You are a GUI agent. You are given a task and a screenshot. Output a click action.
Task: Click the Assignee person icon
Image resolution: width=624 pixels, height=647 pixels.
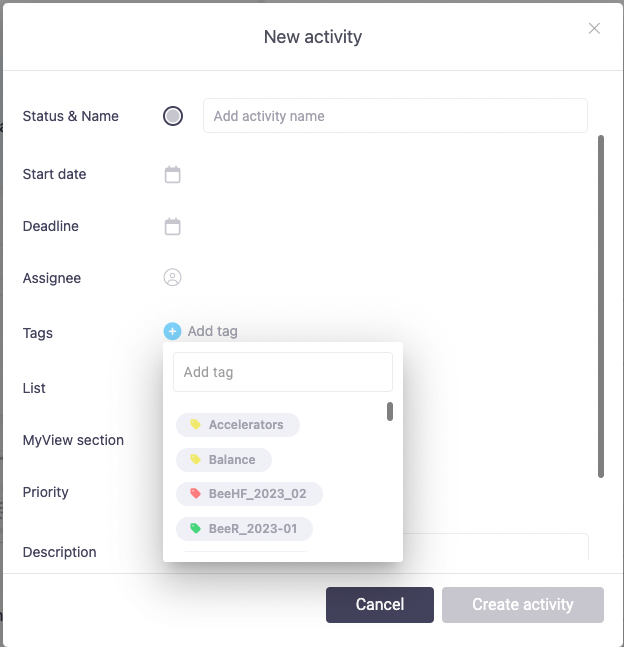pos(172,278)
